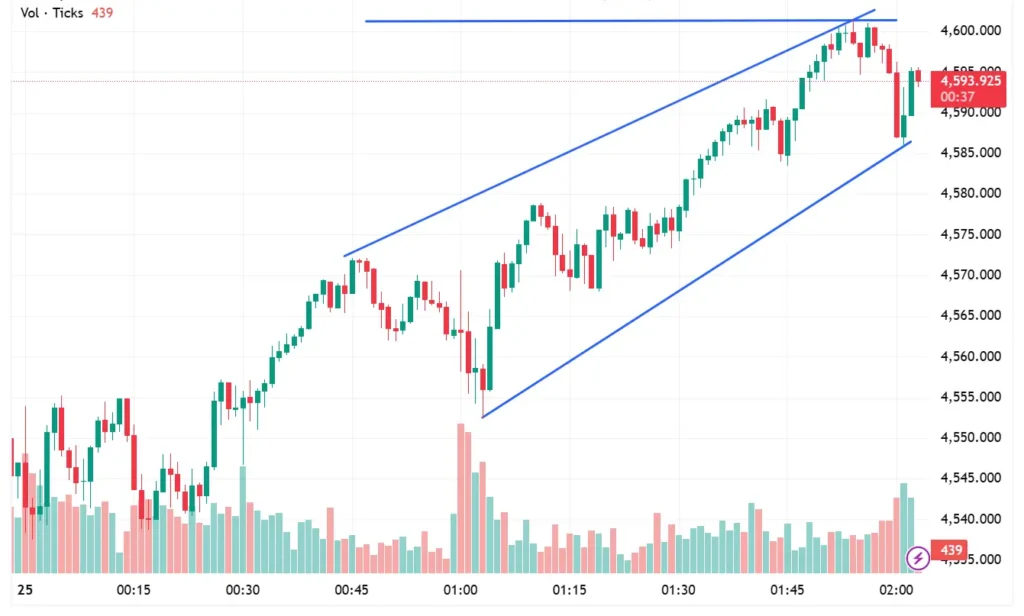1024x616 pixels.
Task: Click the red current price label 4,593.925
Action: (966, 80)
